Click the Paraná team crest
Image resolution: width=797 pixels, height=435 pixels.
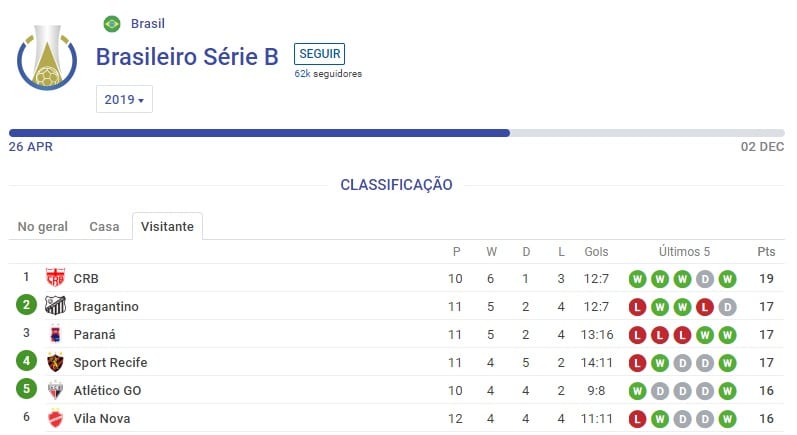tap(55, 334)
